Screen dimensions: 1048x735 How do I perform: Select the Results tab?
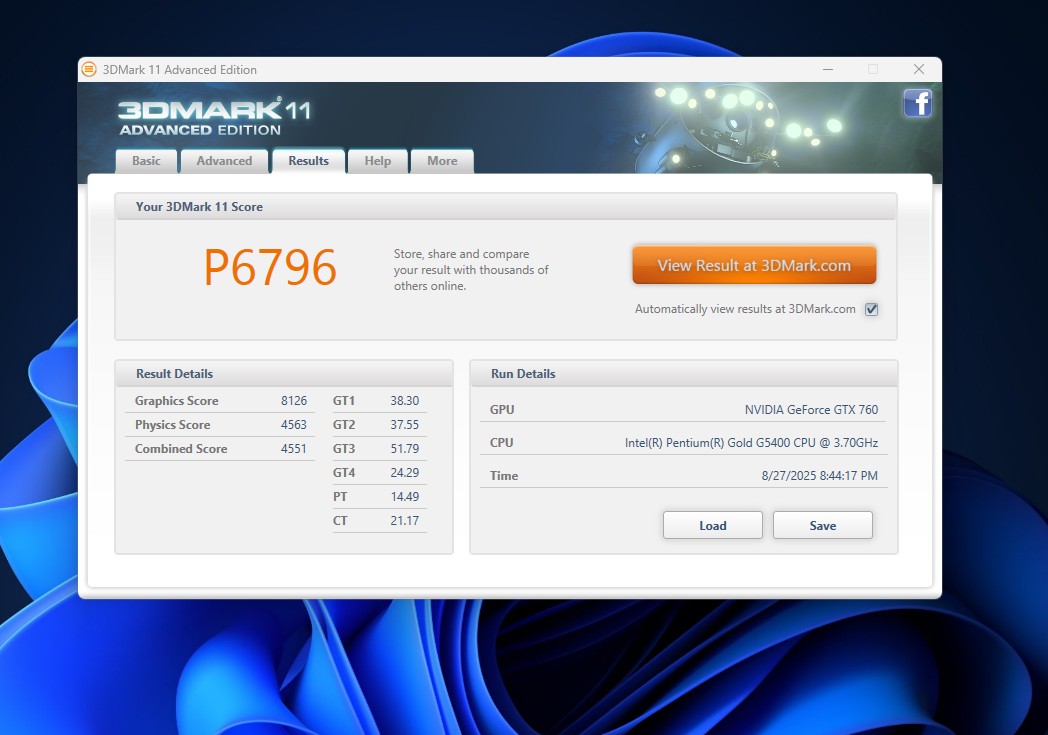308,161
